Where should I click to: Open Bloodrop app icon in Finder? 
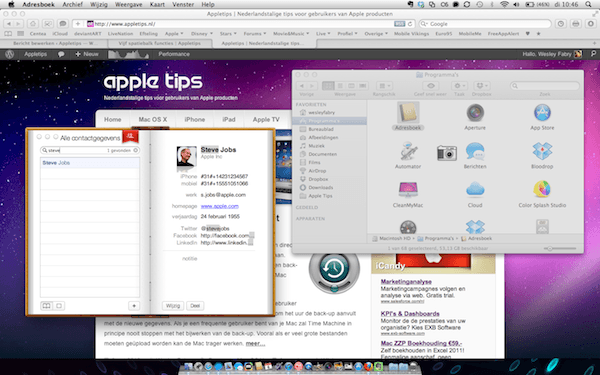(x=542, y=151)
